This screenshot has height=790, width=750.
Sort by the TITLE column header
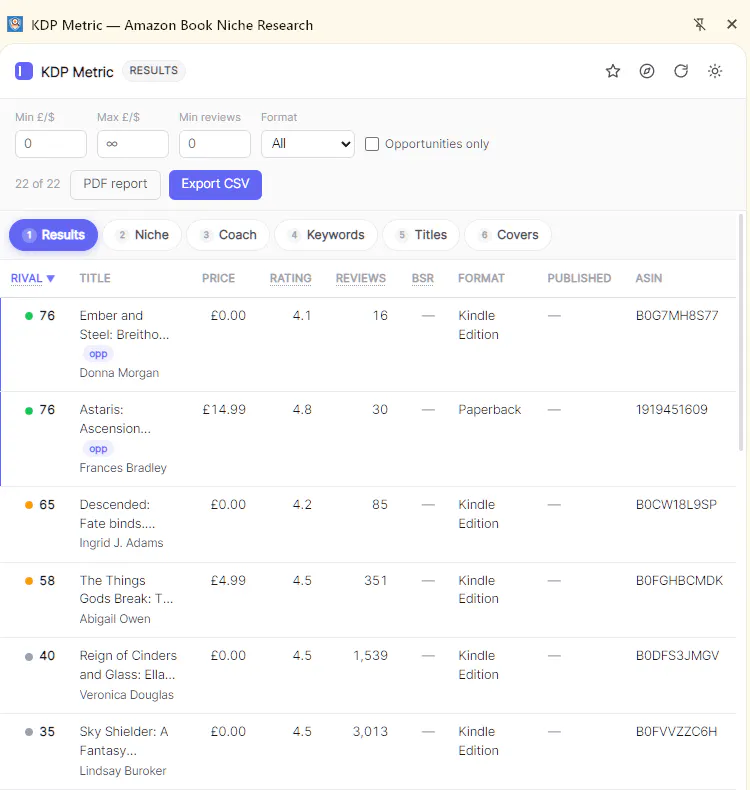95,278
